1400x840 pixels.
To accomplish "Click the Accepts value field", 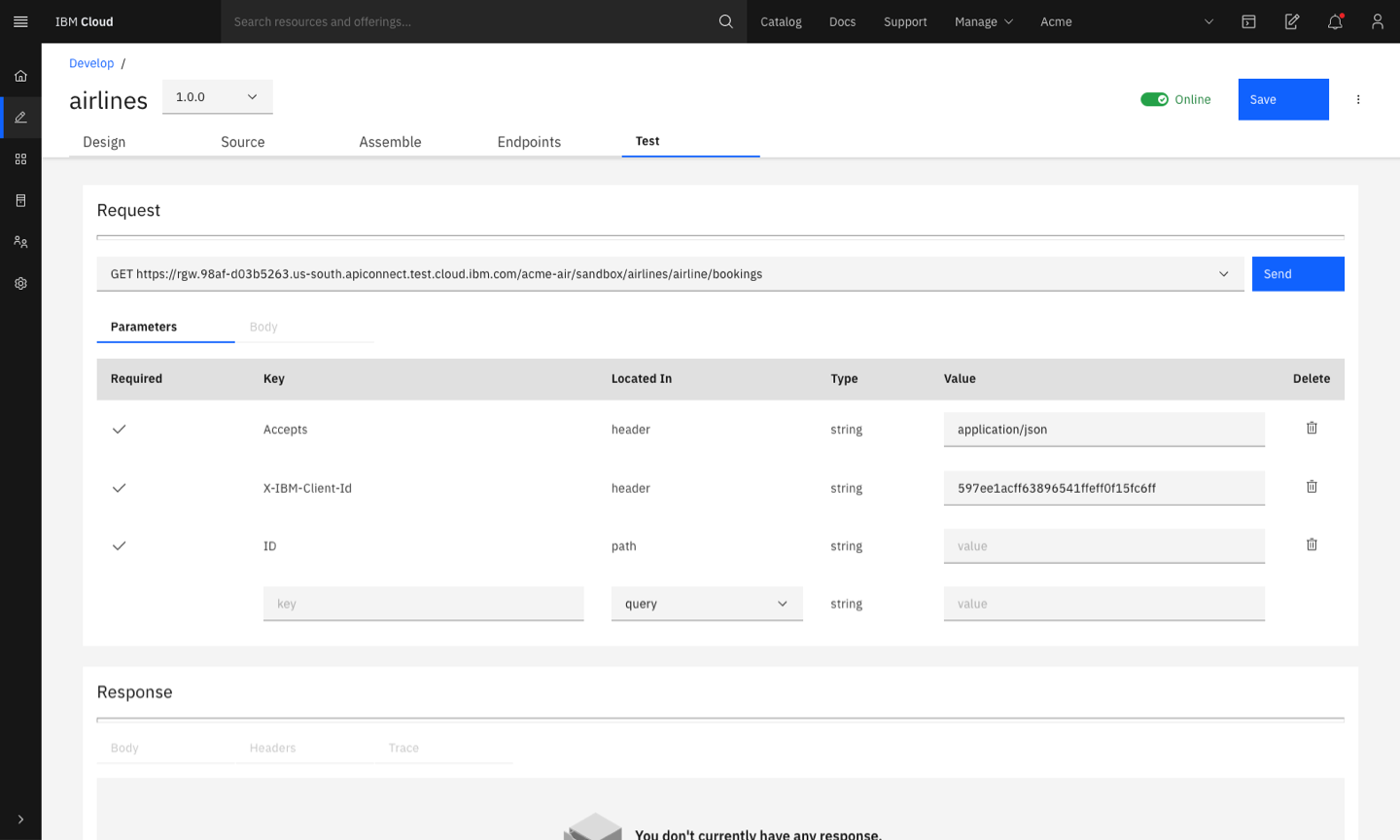I will (1104, 430).
